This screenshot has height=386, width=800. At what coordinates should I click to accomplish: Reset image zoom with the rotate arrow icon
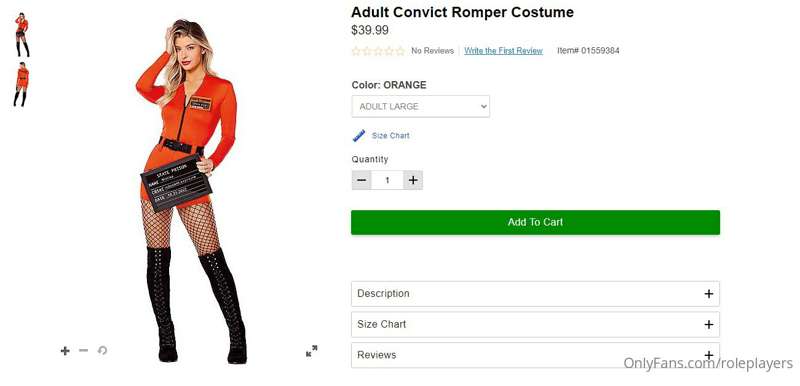[103, 350]
